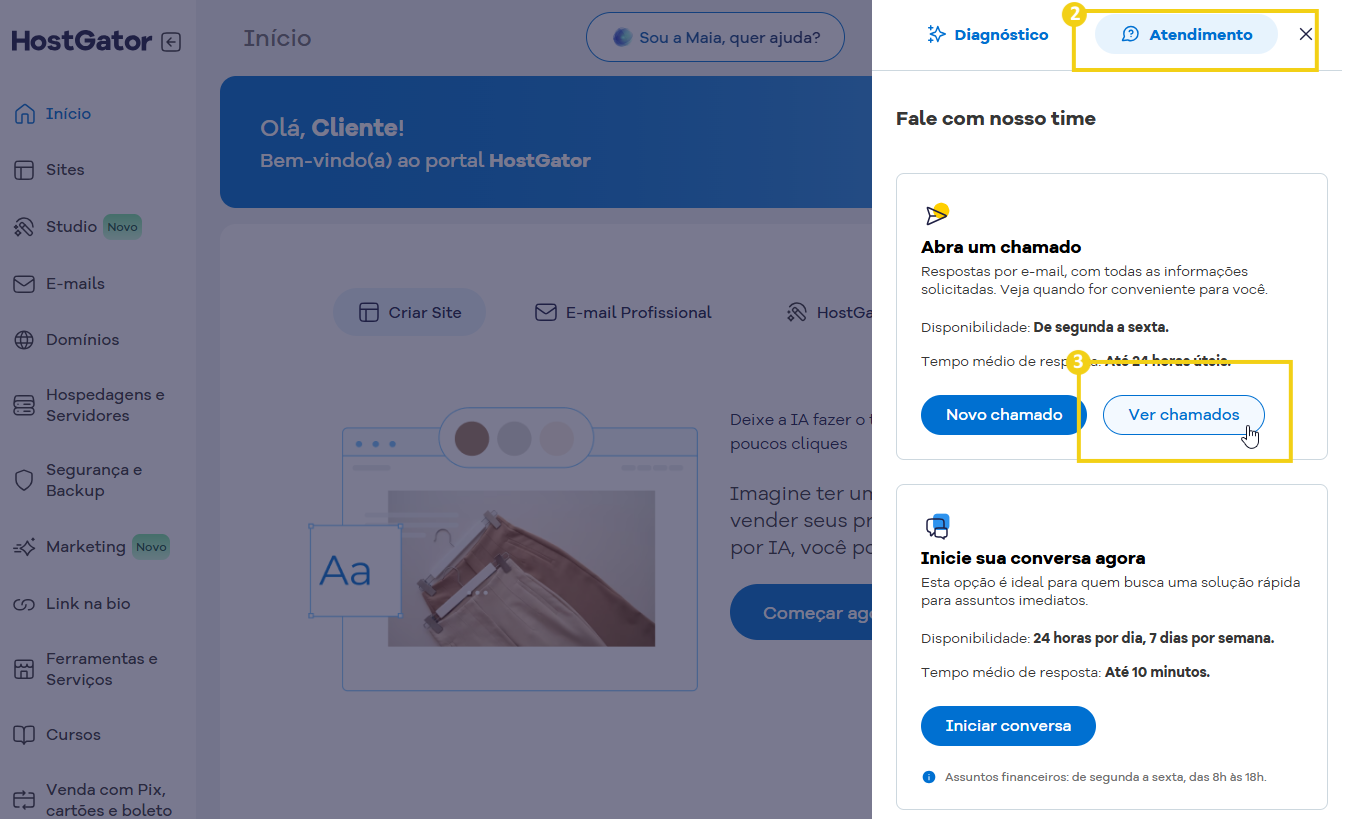Click the HostGator Studio tab icon

pos(797,313)
